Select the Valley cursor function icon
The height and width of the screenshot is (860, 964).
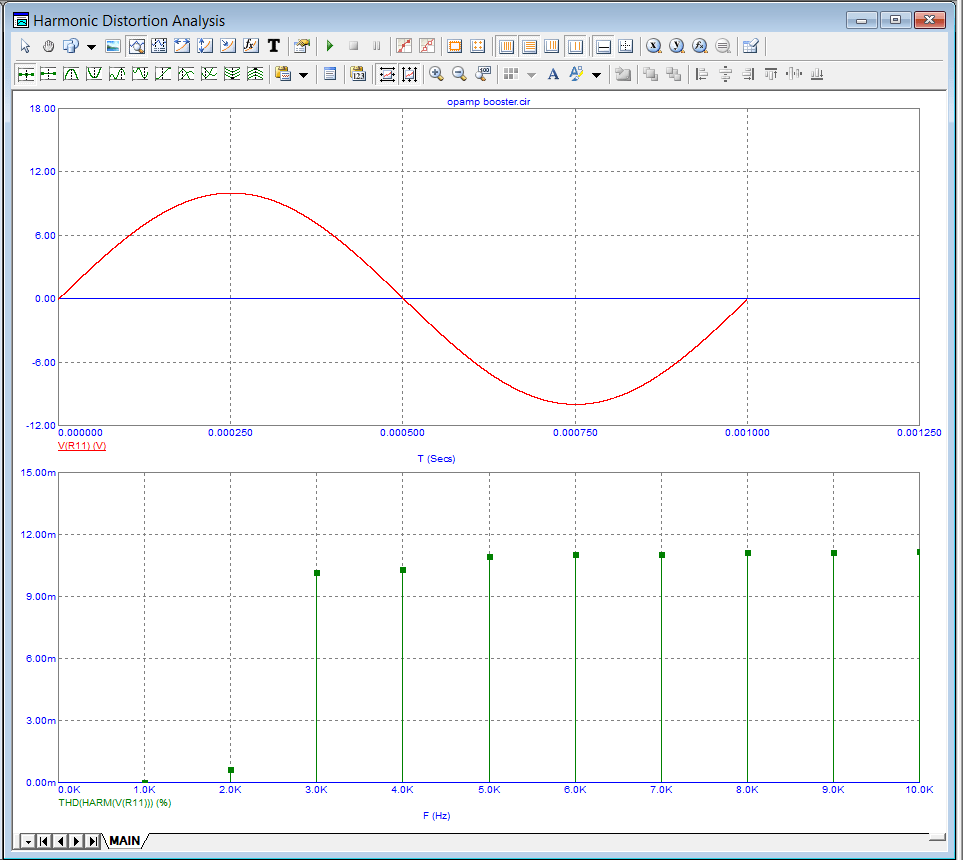[x=94, y=74]
